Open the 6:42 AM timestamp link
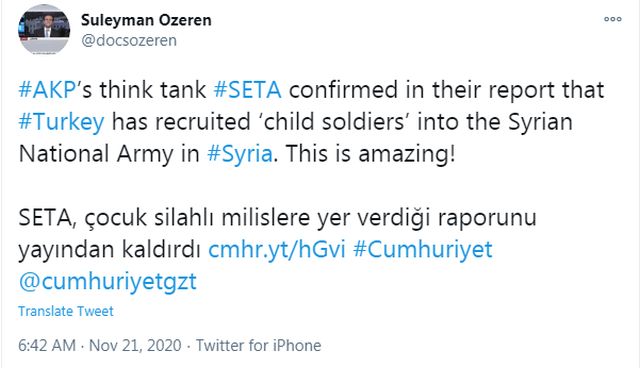Image resolution: width=640 pixels, height=368 pixels. coord(47,346)
